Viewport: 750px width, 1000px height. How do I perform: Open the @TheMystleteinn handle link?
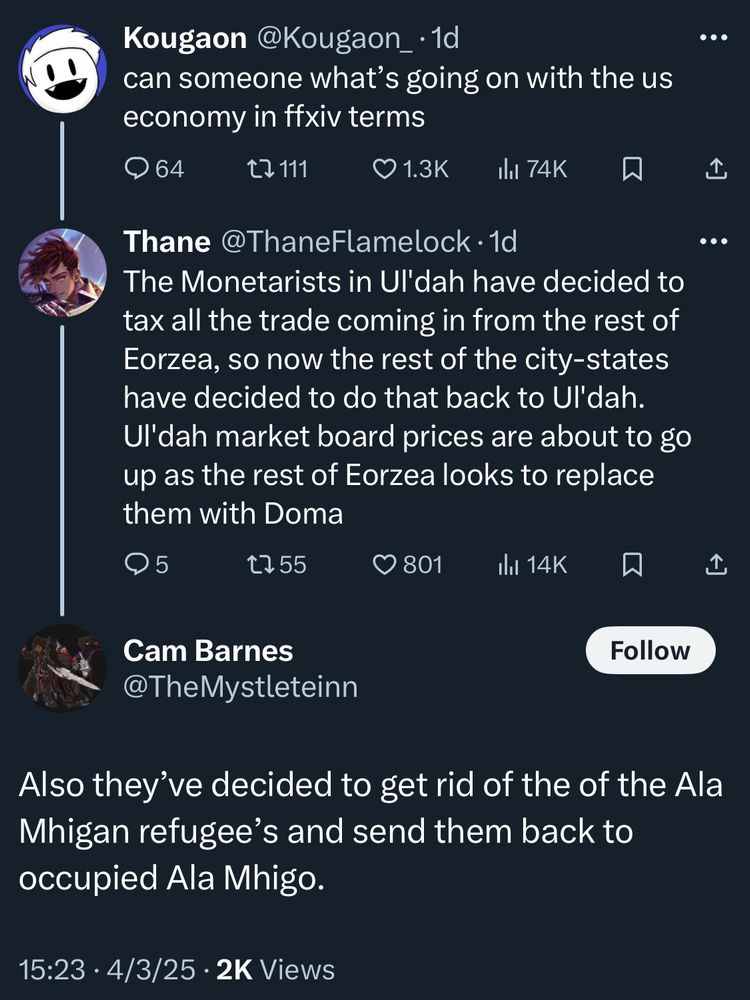pyautogui.click(x=240, y=686)
